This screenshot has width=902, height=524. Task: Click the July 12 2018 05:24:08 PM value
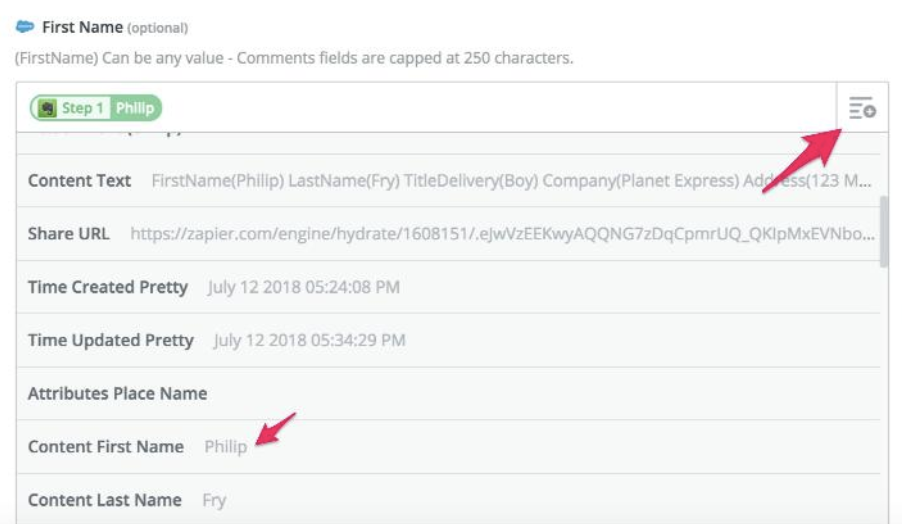(x=304, y=287)
